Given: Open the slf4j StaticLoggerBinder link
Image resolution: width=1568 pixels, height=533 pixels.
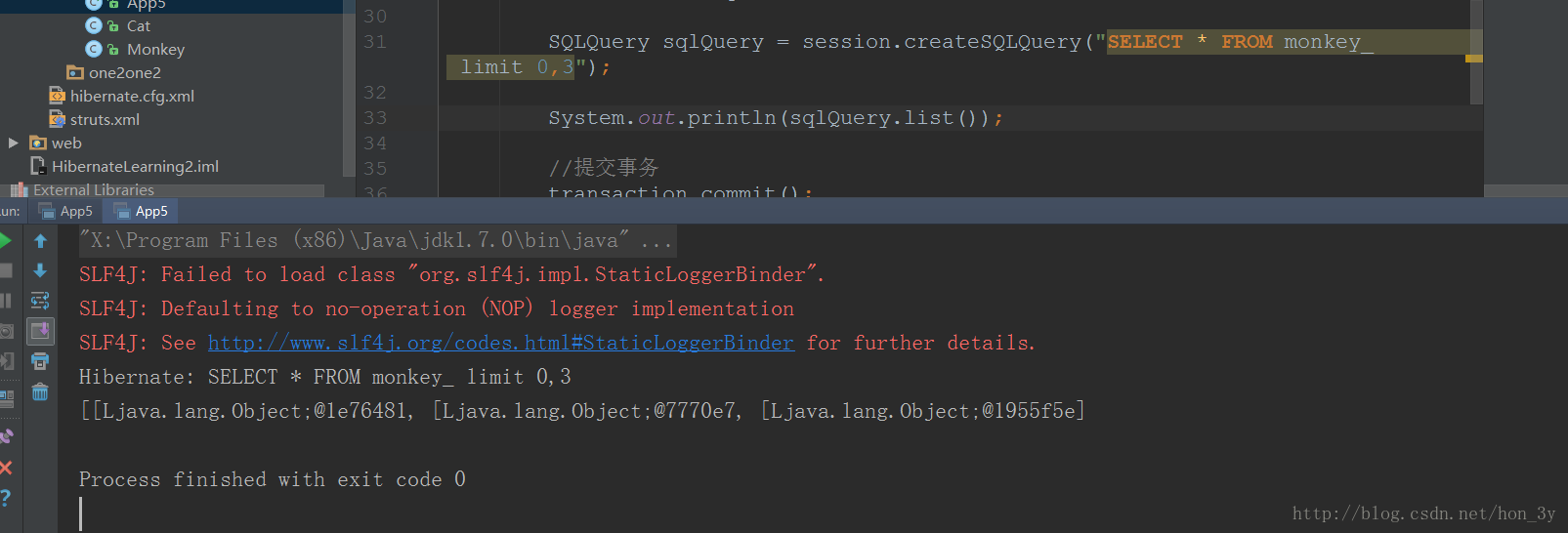Looking at the screenshot, I should click(x=501, y=343).
